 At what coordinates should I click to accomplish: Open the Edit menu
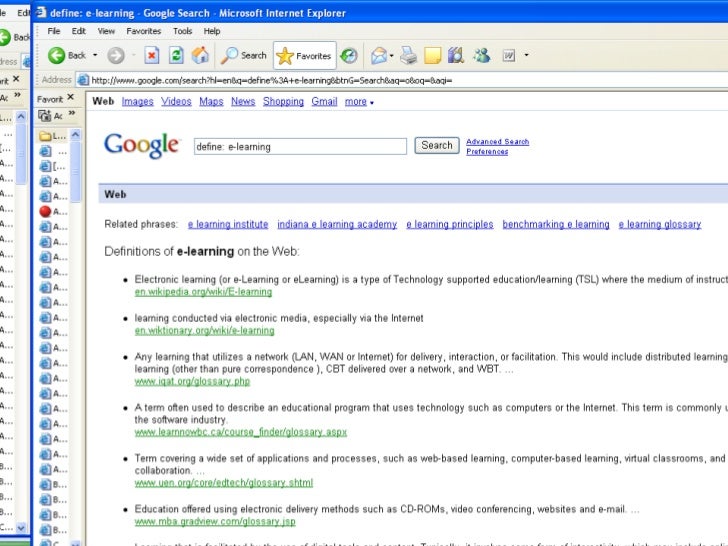click(78, 31)
